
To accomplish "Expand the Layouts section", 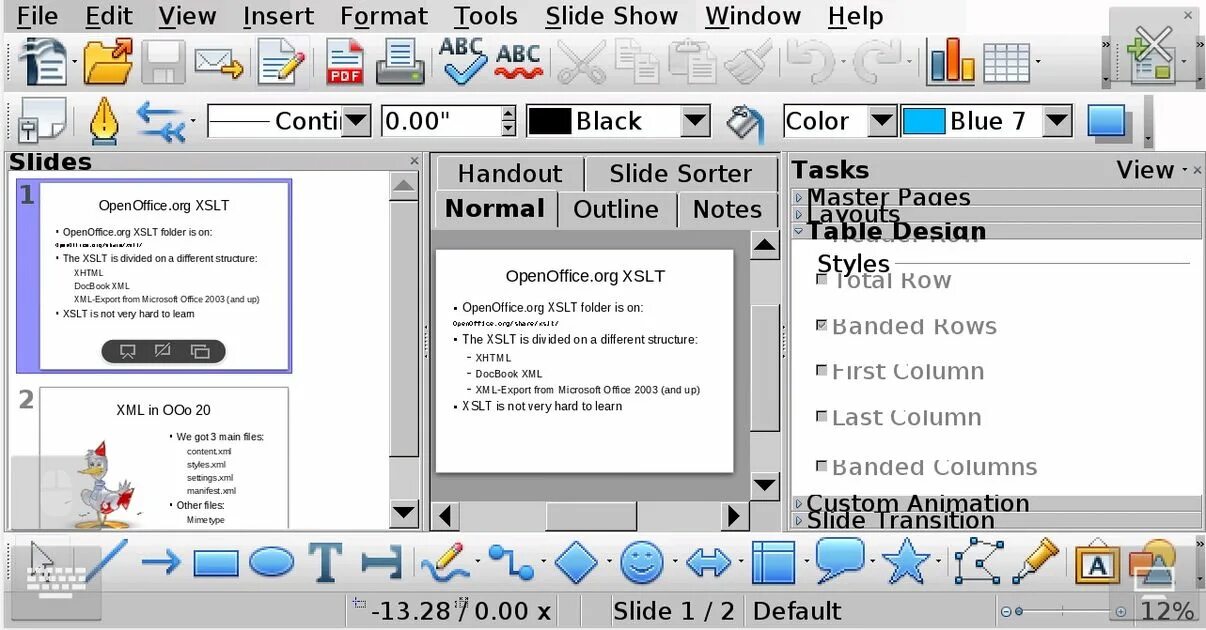I will [x=996, y=214].
